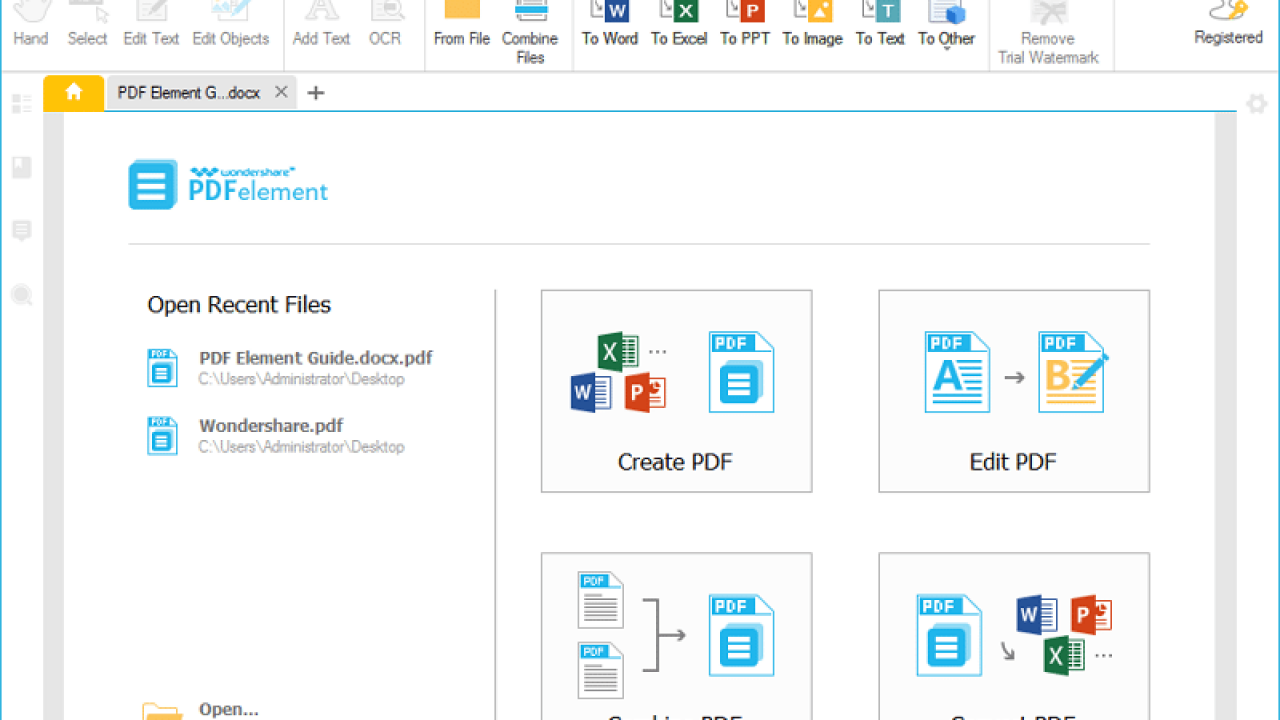Image resolution: width=1280 pixels, height=720 pixels.
Task: Add a new tab with plus
Action: (316, 93)
